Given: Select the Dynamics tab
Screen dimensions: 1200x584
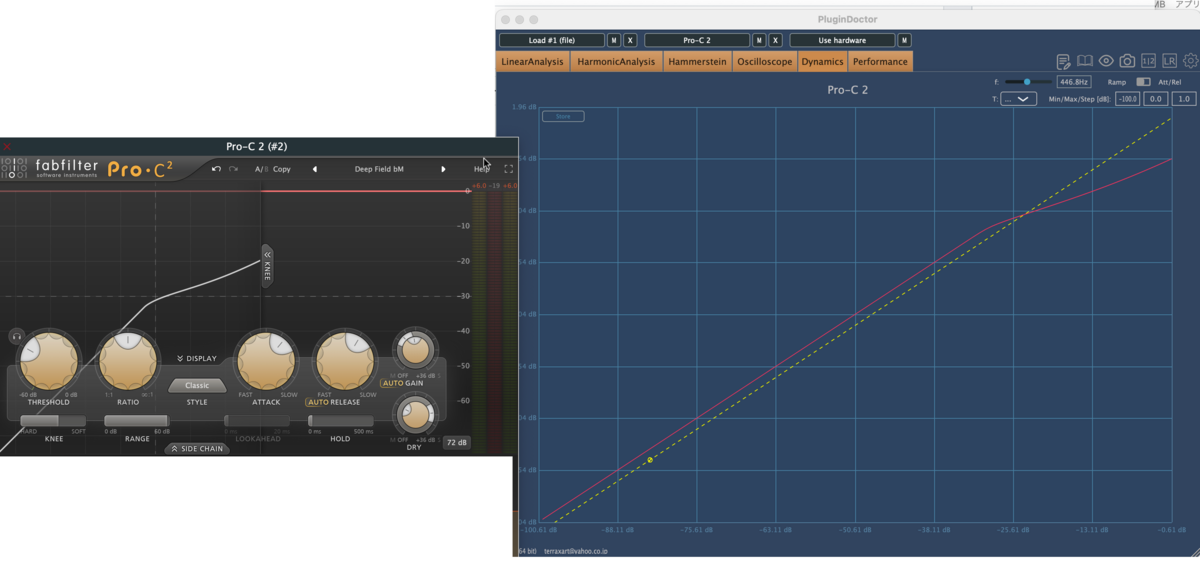Looking at the screenshot, I should coord(822,62).
